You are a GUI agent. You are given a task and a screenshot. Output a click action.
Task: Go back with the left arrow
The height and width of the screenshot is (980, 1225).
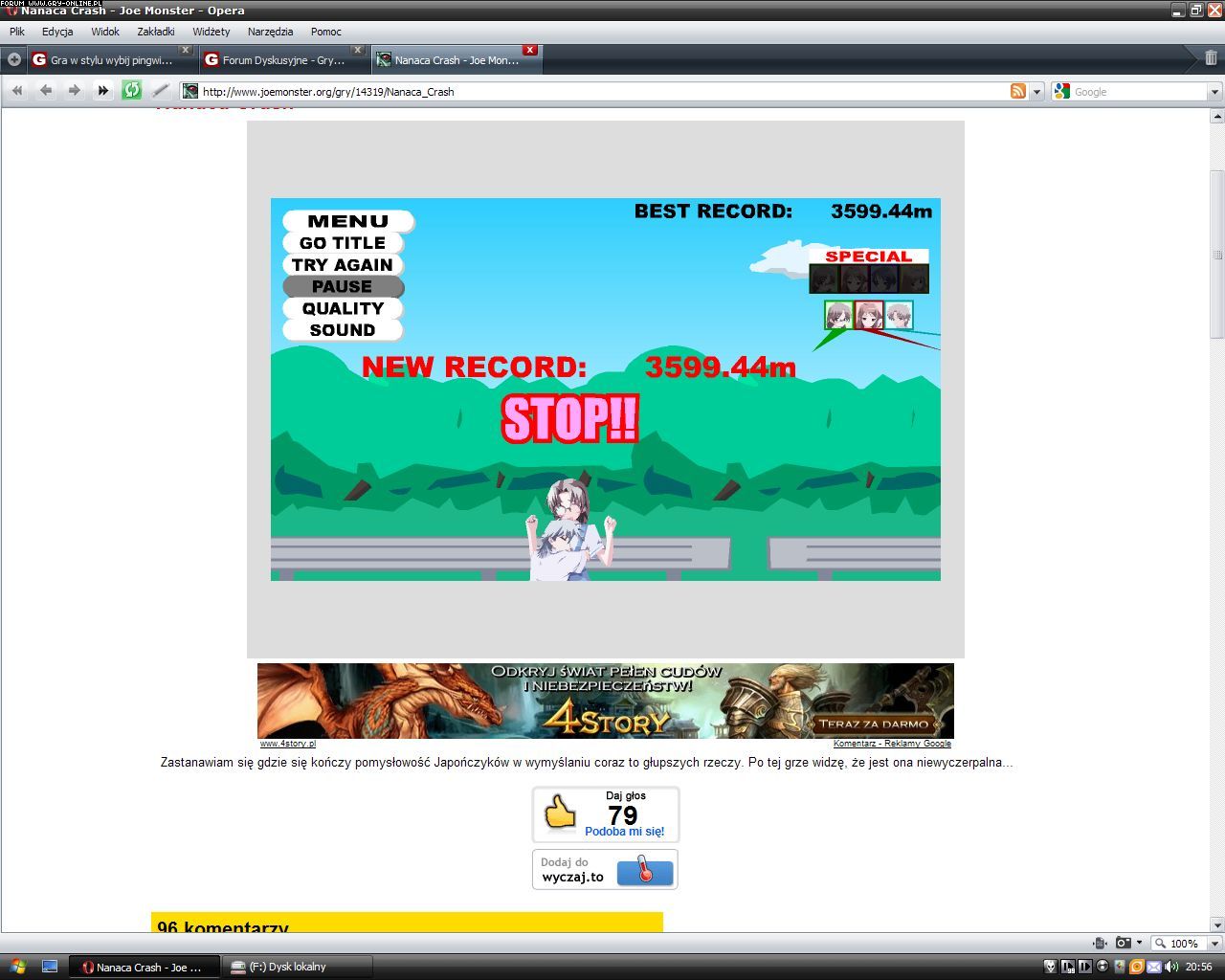coord(46,91)
